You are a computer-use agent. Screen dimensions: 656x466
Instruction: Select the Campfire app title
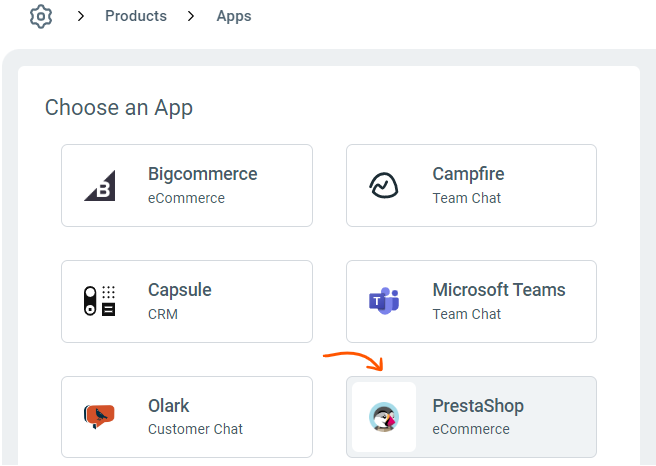coord(468,174)
